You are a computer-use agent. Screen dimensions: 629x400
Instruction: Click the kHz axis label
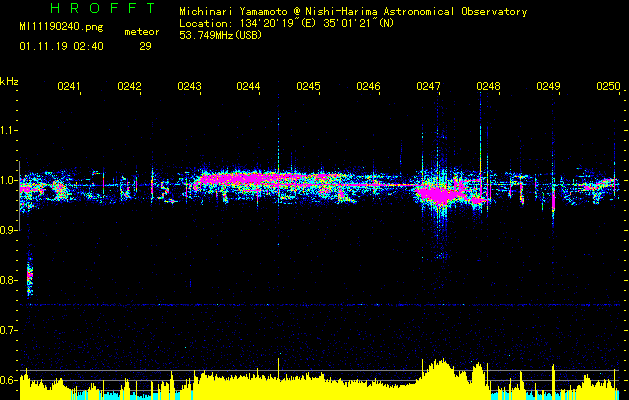click(9, 81)
